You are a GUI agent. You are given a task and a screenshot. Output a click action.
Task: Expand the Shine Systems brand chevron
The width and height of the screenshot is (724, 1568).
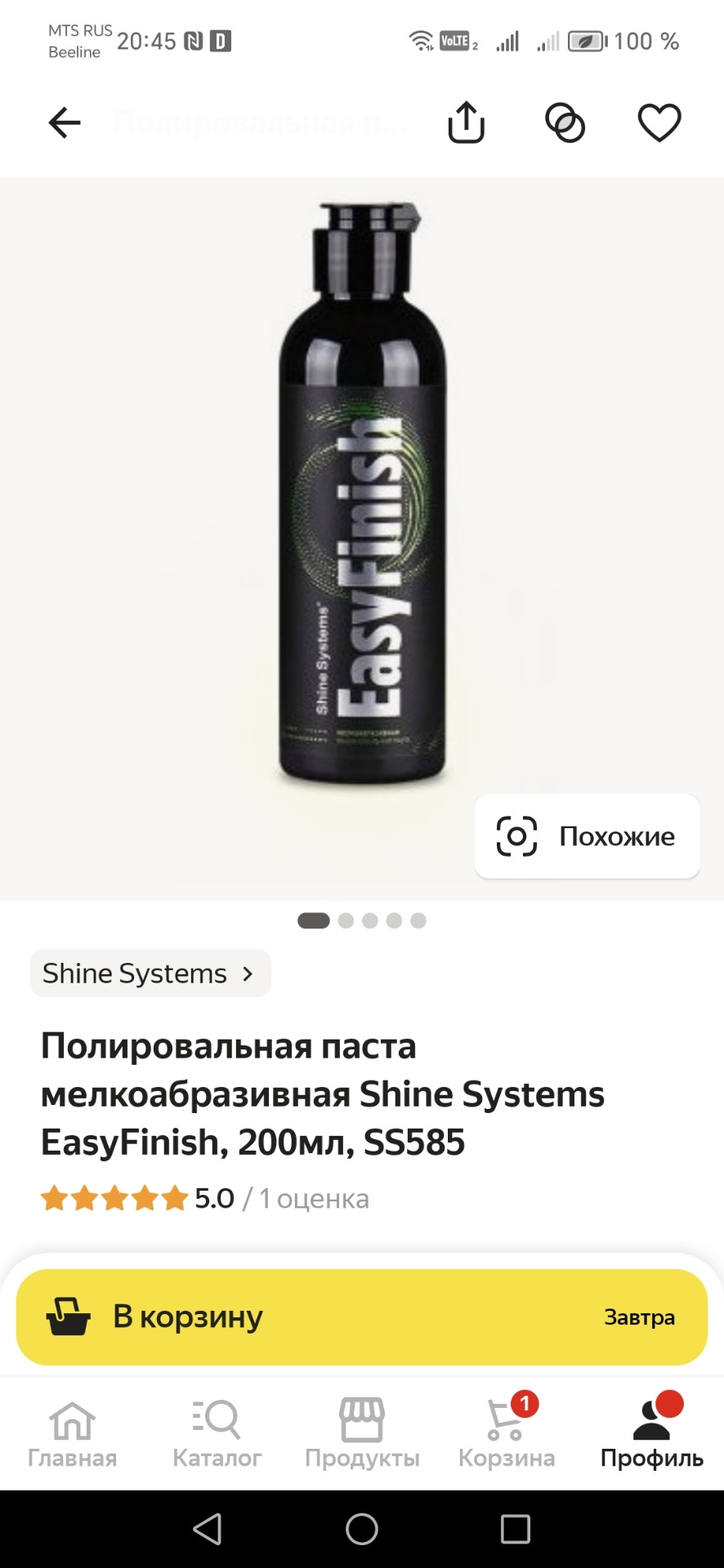tap(248, 973)
